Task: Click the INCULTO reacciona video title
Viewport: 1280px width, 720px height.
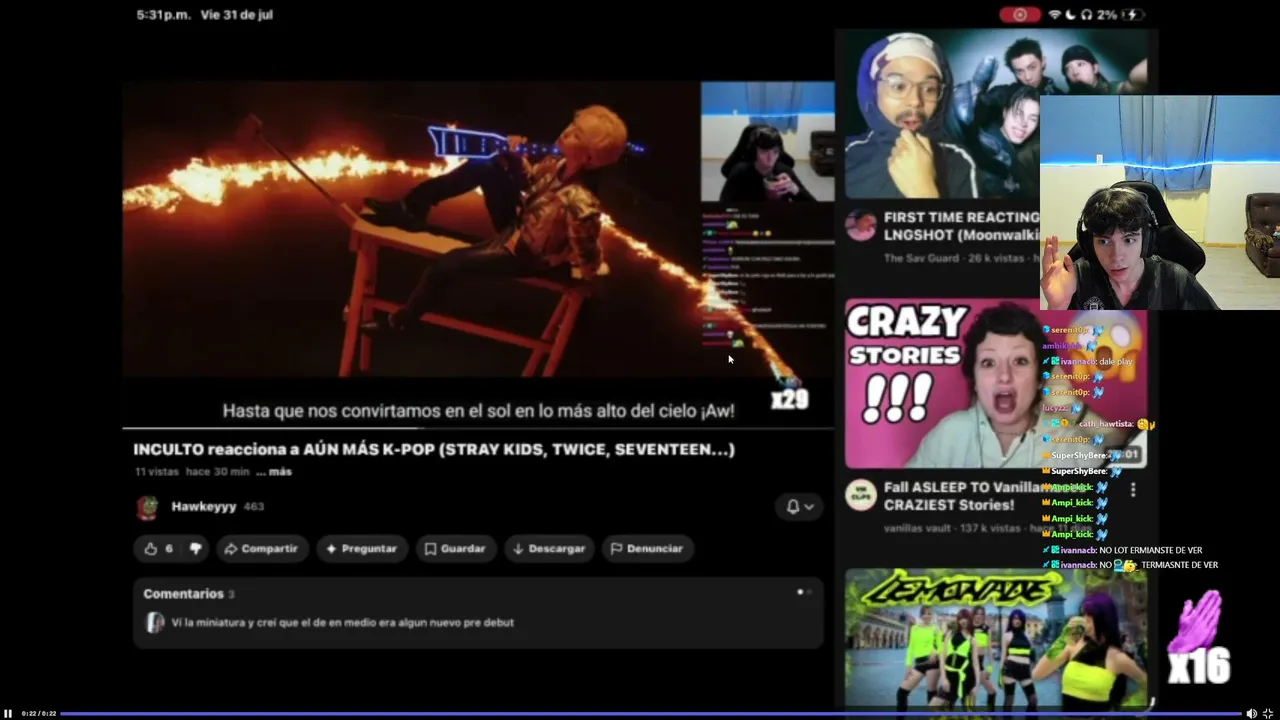Action: [434, 449]
